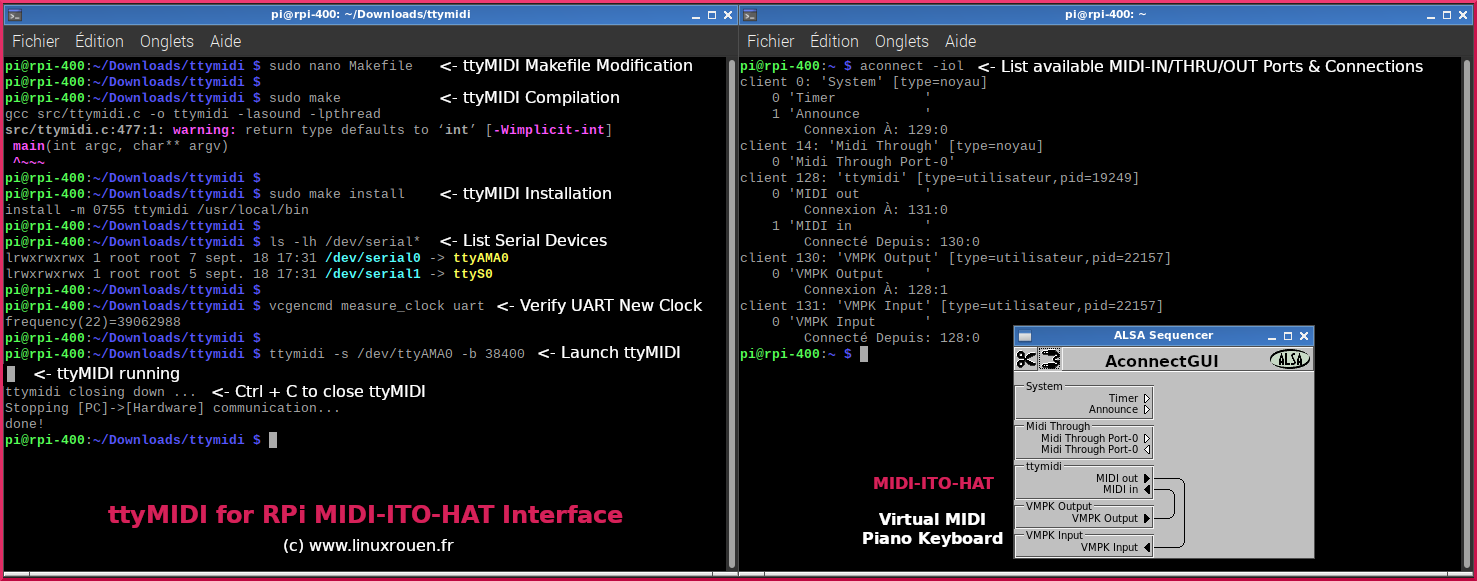Click the ttymidi MIDI out port arrow
Image resolution: width=1477 pixels, height=581 pixels.
[1147, 478]
